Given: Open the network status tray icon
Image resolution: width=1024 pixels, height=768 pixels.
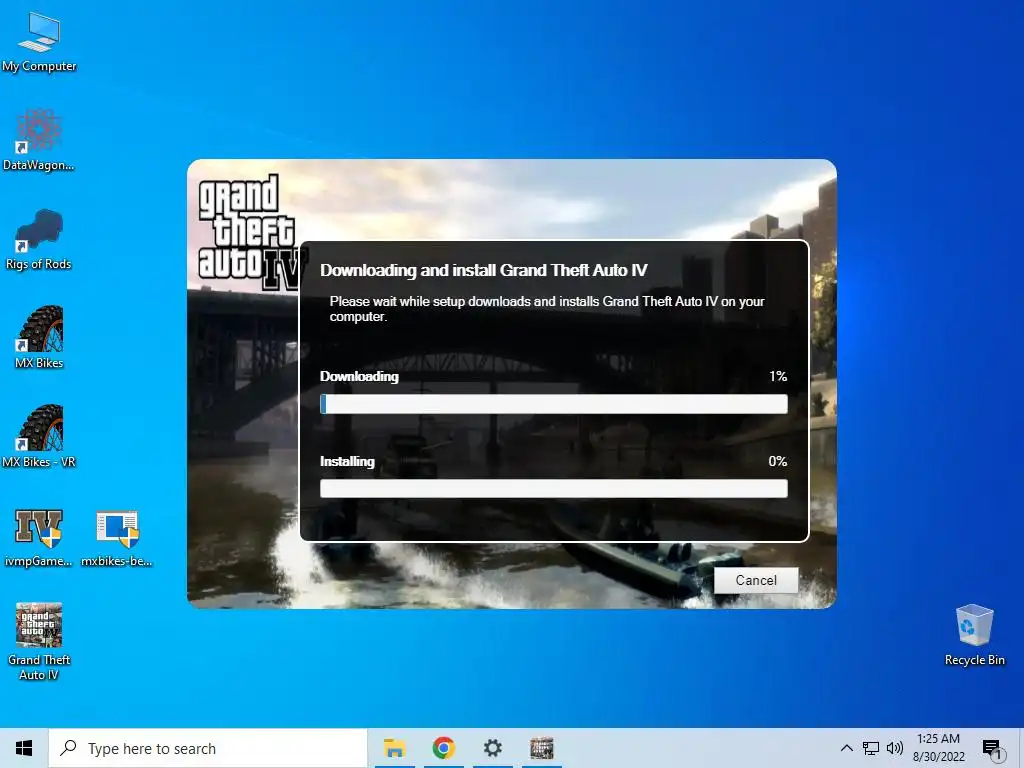Looking at the screenshot, I should [x=871, y=748].
